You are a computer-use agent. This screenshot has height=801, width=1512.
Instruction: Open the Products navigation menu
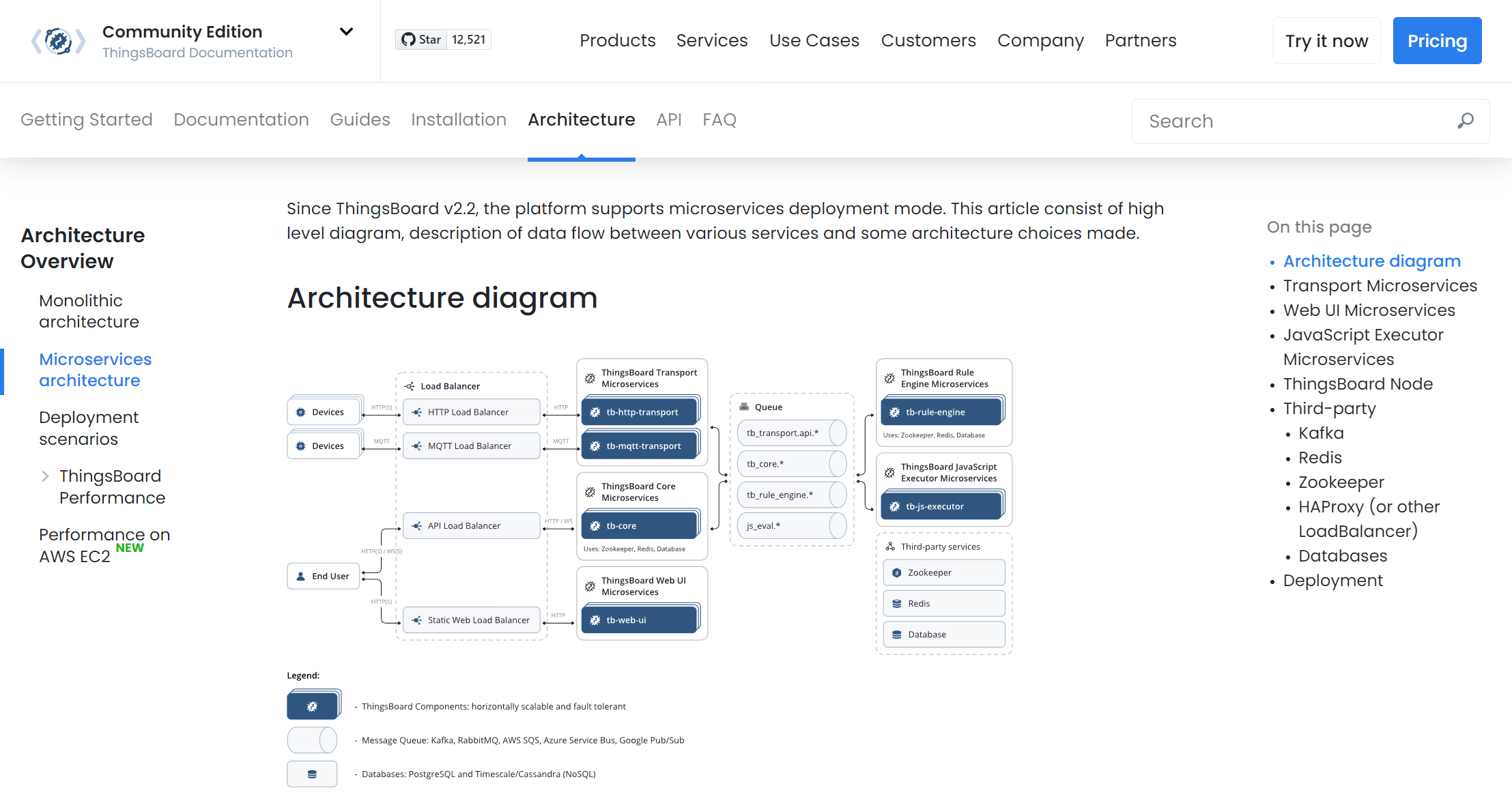[617, 40]
